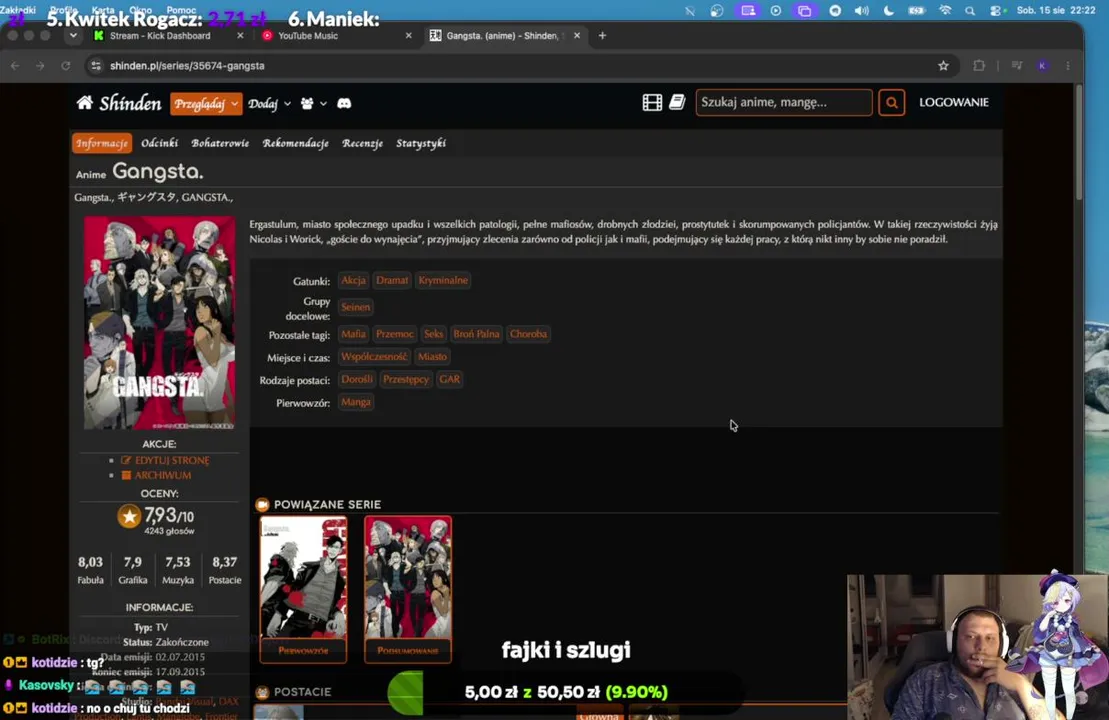Open the ARCHIWUM link
The image size is (1109, 720).
click(163, 475)
